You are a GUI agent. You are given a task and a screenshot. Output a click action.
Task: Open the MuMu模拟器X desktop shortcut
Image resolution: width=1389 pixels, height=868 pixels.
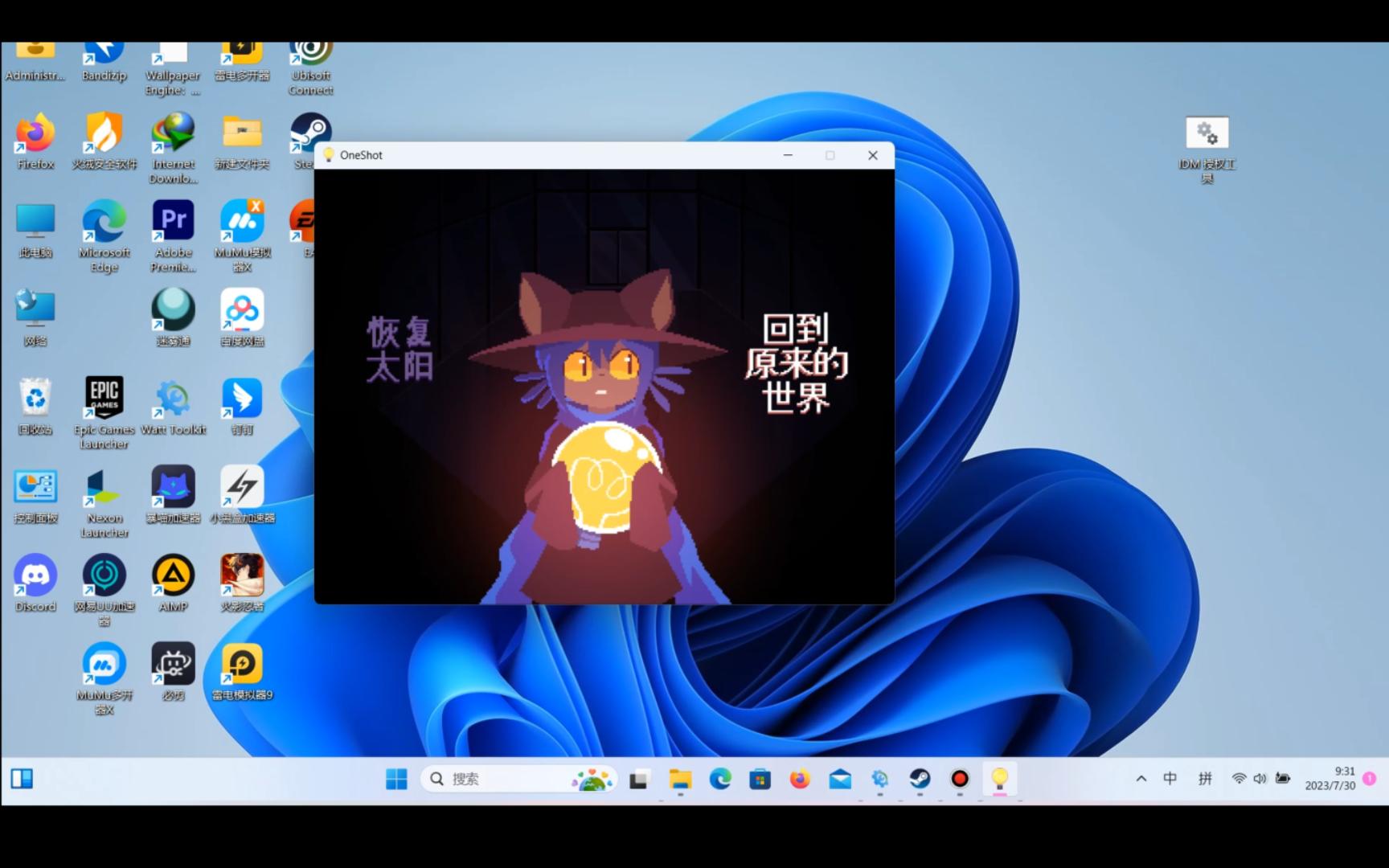pyautogui.click(x=242, y=237)
